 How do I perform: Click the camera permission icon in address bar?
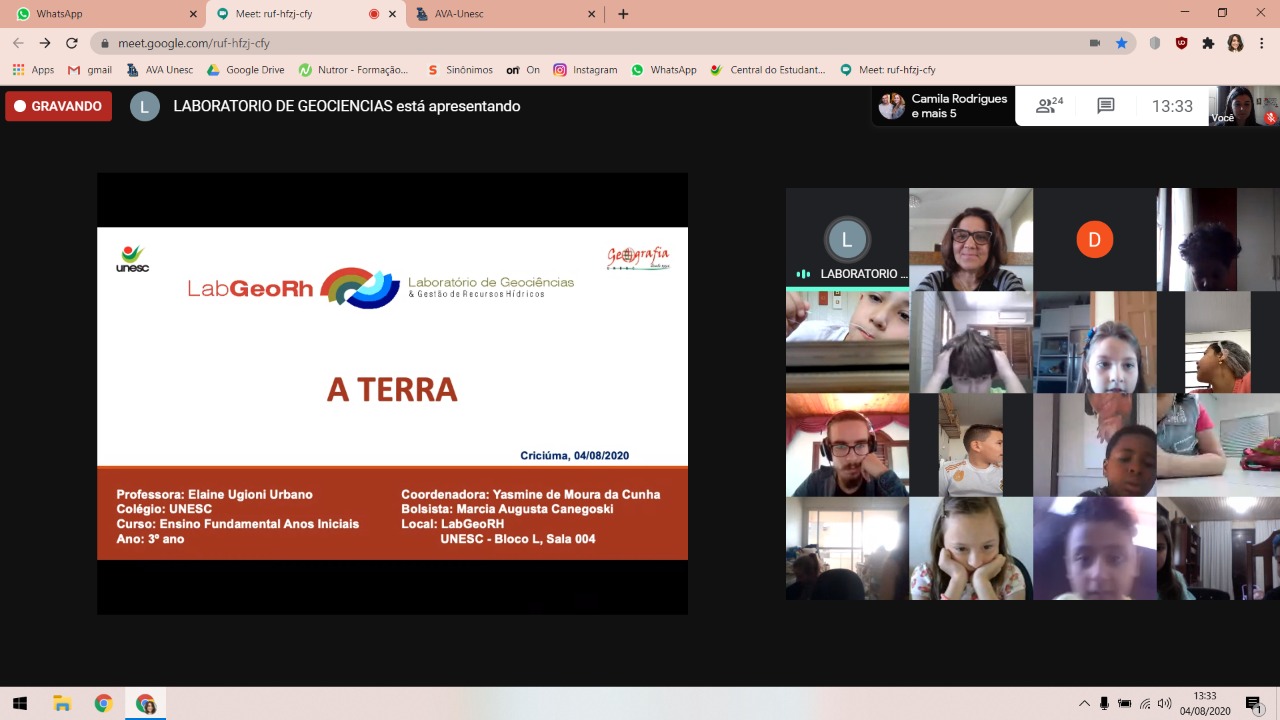(1095, 43)
